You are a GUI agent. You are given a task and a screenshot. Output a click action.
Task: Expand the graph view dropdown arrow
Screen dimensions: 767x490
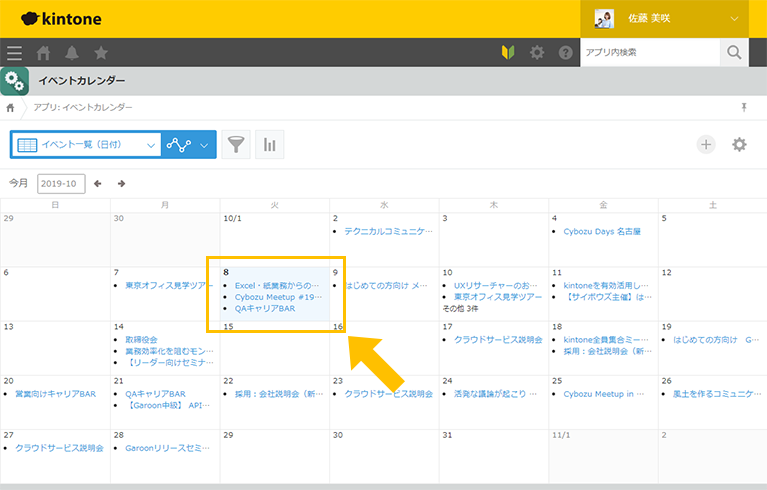(x=205, y=145)
